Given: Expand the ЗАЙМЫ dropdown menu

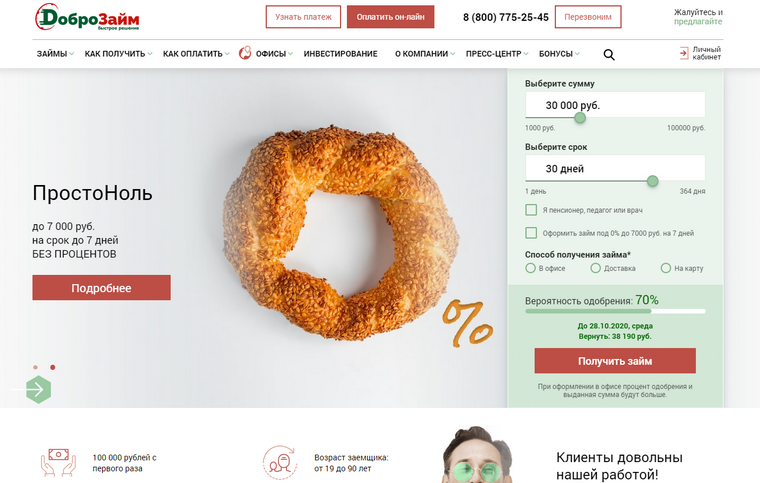Looking at the screenshot, I should tap(55, 54).
